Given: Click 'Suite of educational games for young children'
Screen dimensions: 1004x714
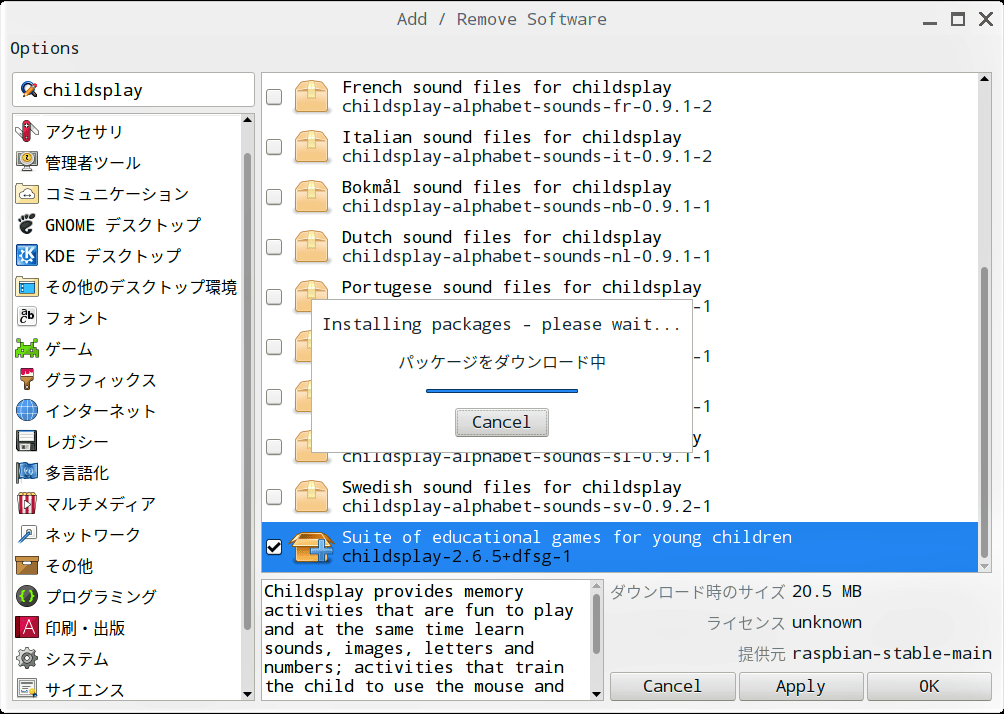Looking at the screenshot, I should (x=567, y=537).
